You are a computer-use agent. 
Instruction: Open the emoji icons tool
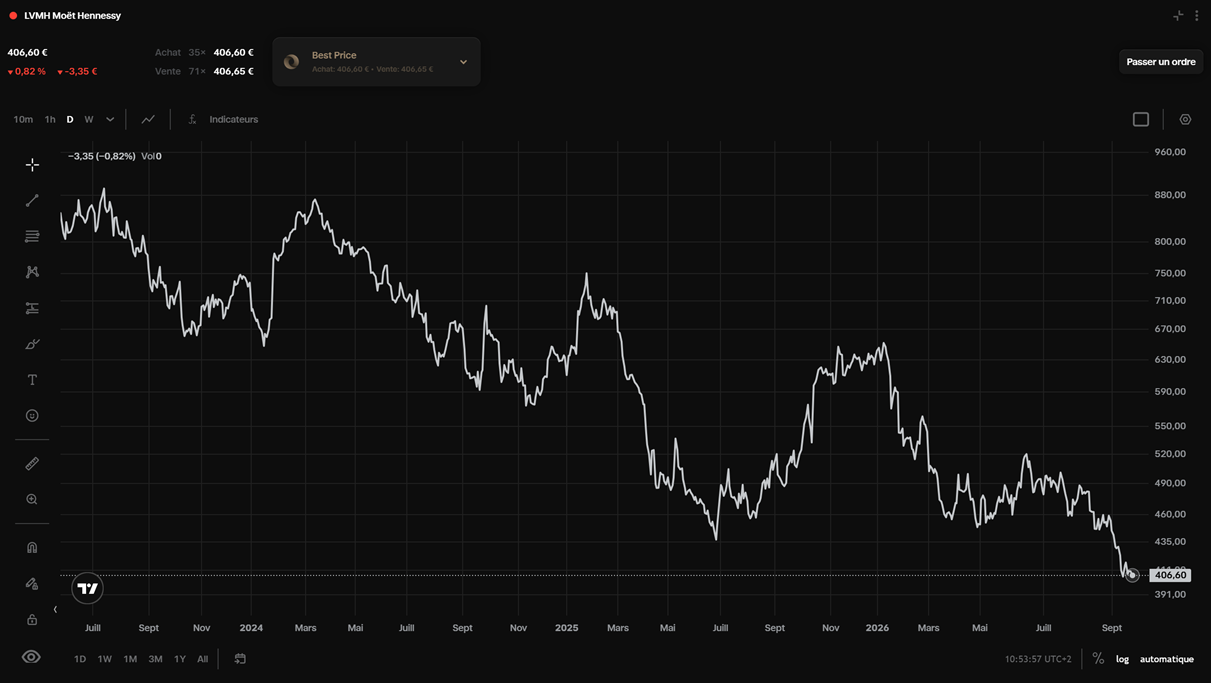32,416
